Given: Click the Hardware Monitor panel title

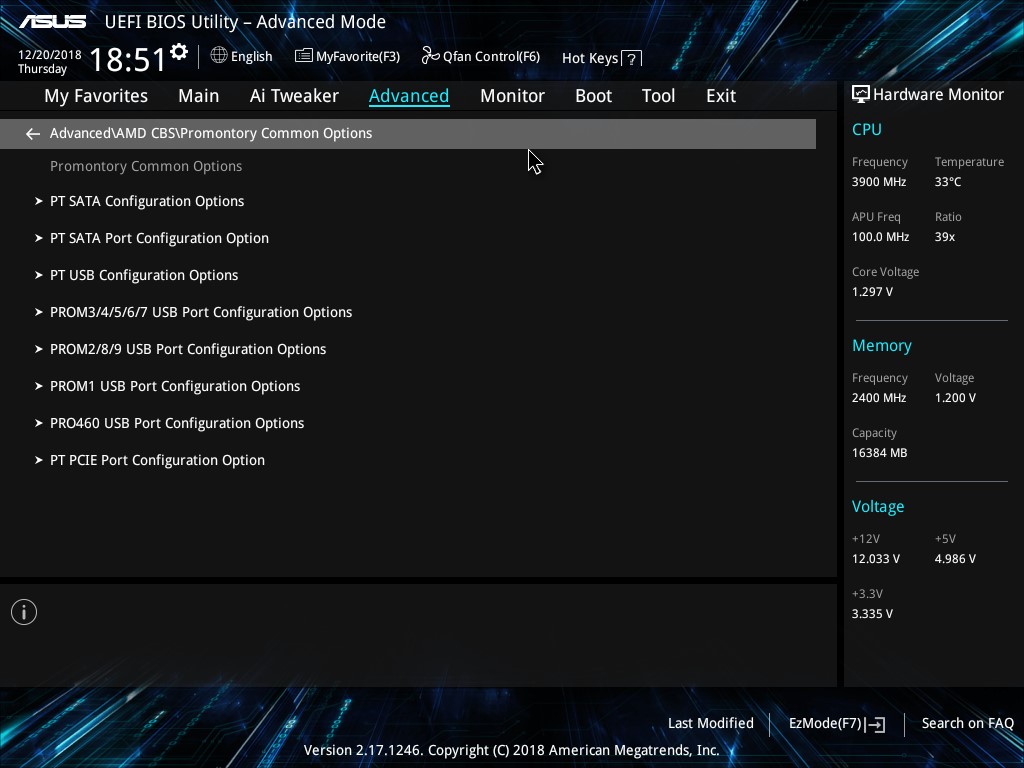Looking at the screenshot, I should point(938,95).
